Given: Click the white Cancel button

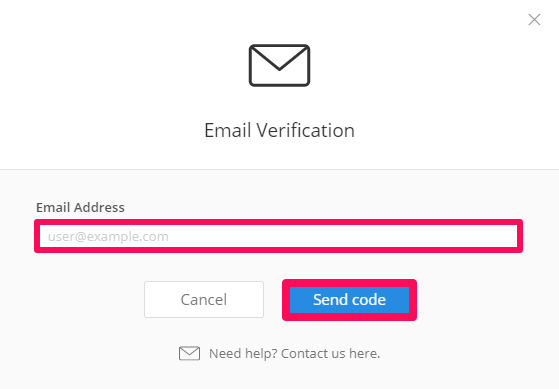Looking at the screenshot, I should point(204,300).
